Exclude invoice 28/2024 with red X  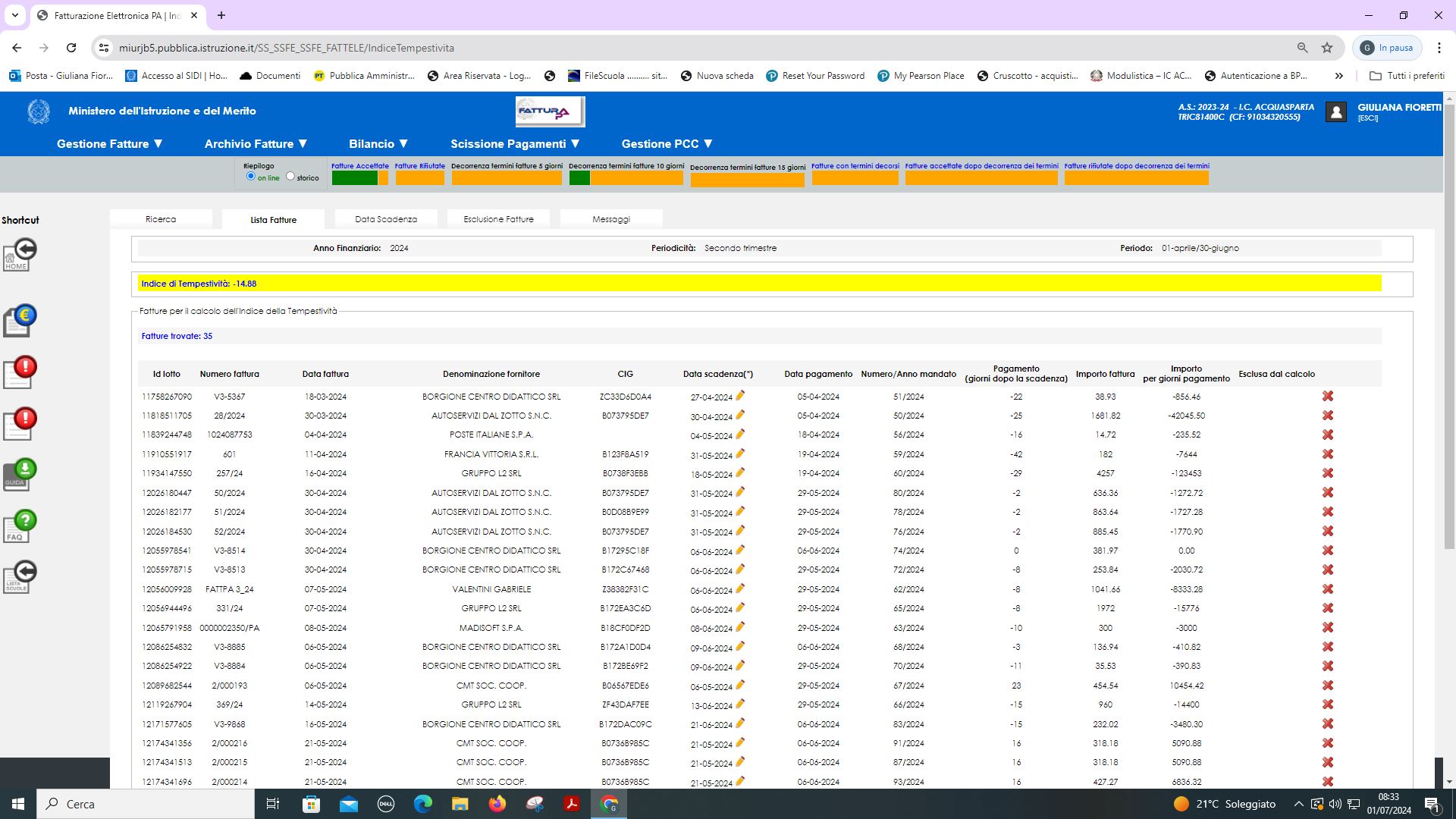1328,416
